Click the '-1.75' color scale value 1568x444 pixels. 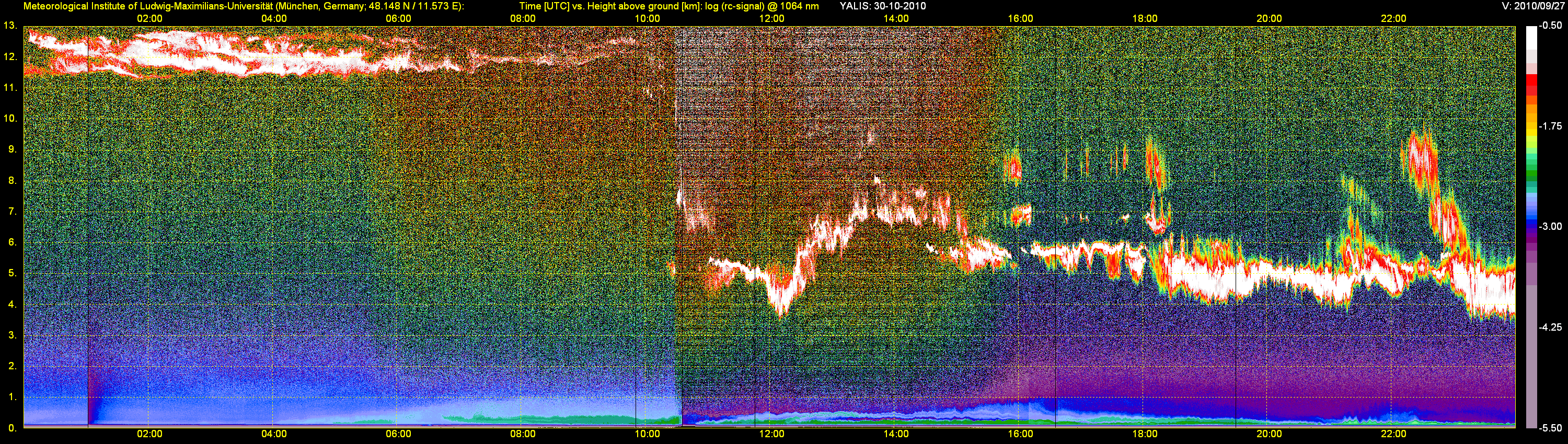click(1550, 126)
